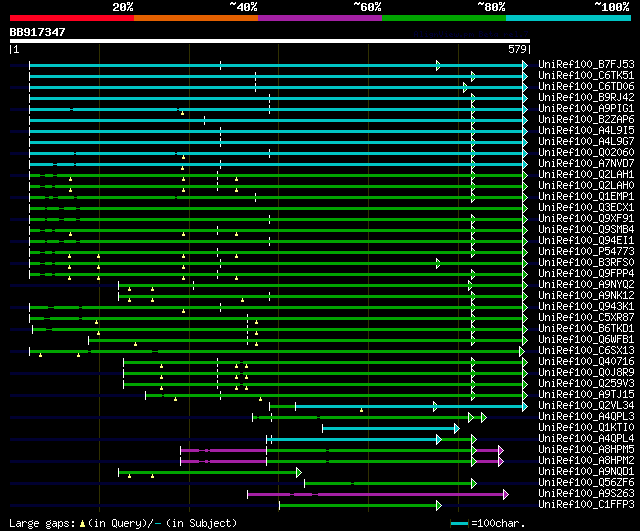Open hit UniRef100_A8HPM2

586,461
